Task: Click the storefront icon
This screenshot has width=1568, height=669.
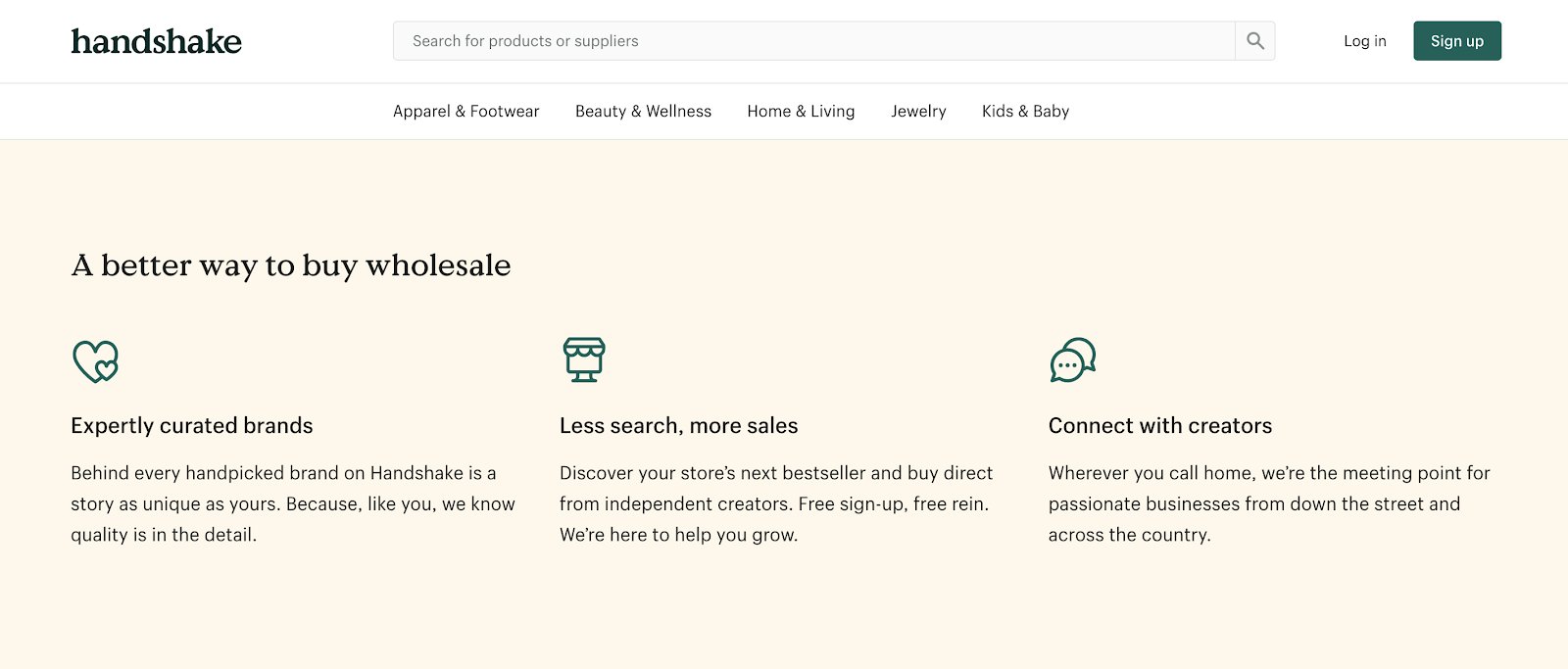Action: coord(584,359)
